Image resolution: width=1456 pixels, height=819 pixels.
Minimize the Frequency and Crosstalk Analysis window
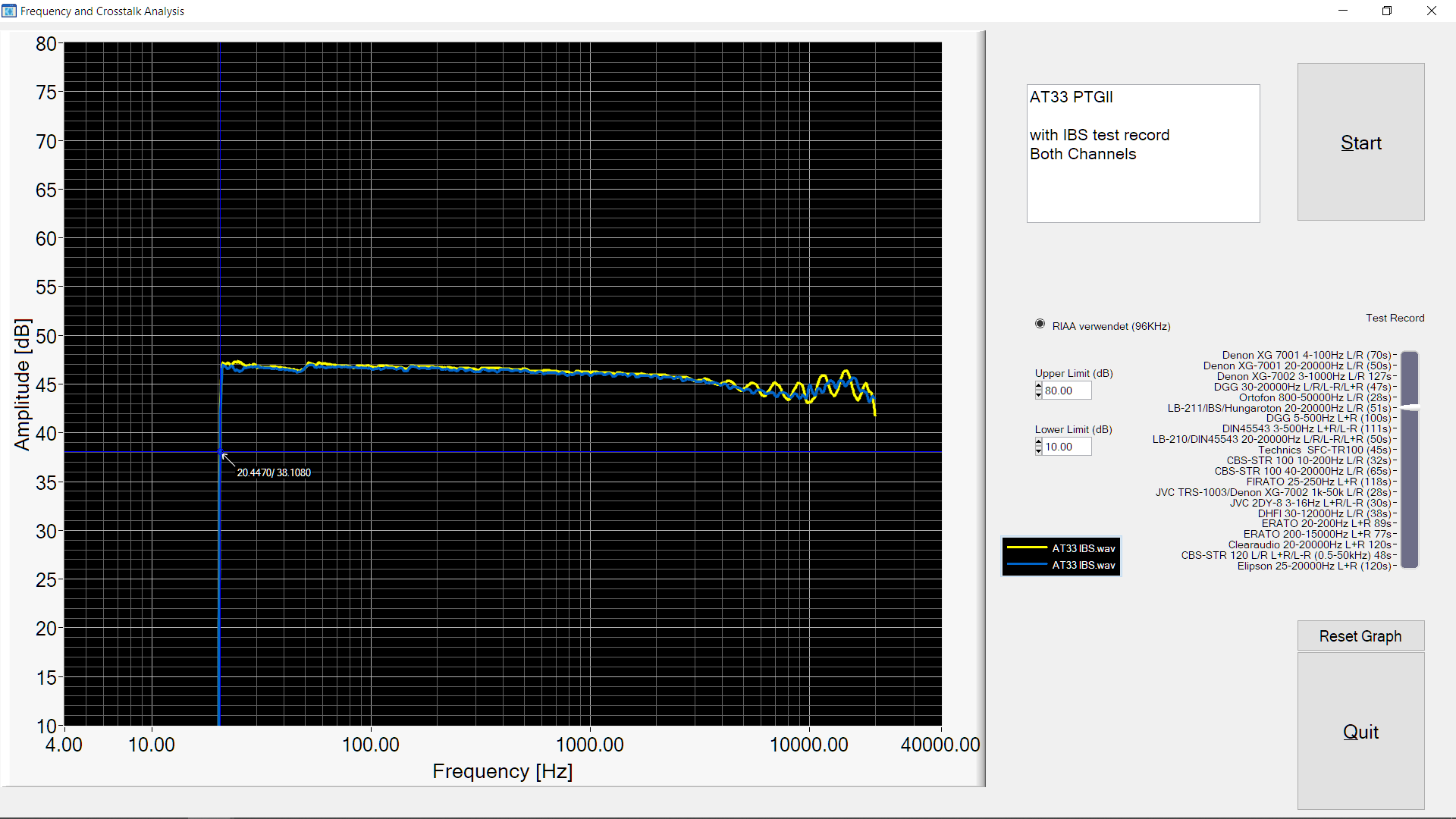point(1343,11)
